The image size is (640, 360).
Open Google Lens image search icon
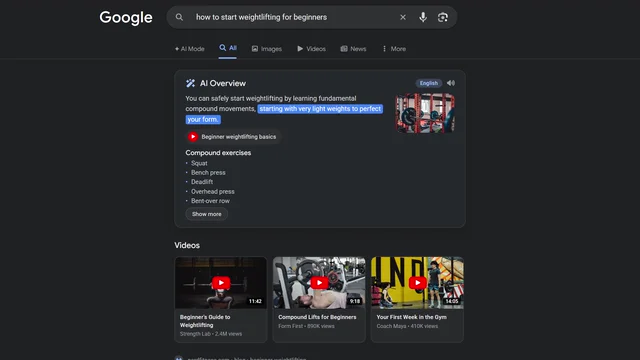443,17
